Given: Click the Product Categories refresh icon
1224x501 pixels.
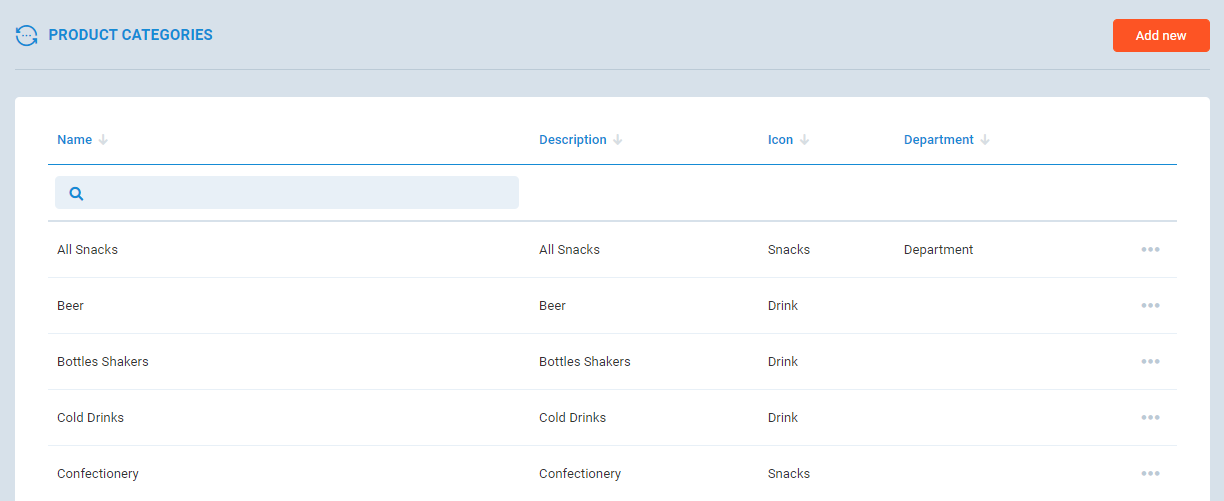Looking at the screenshot, I should tap(27, 35).
